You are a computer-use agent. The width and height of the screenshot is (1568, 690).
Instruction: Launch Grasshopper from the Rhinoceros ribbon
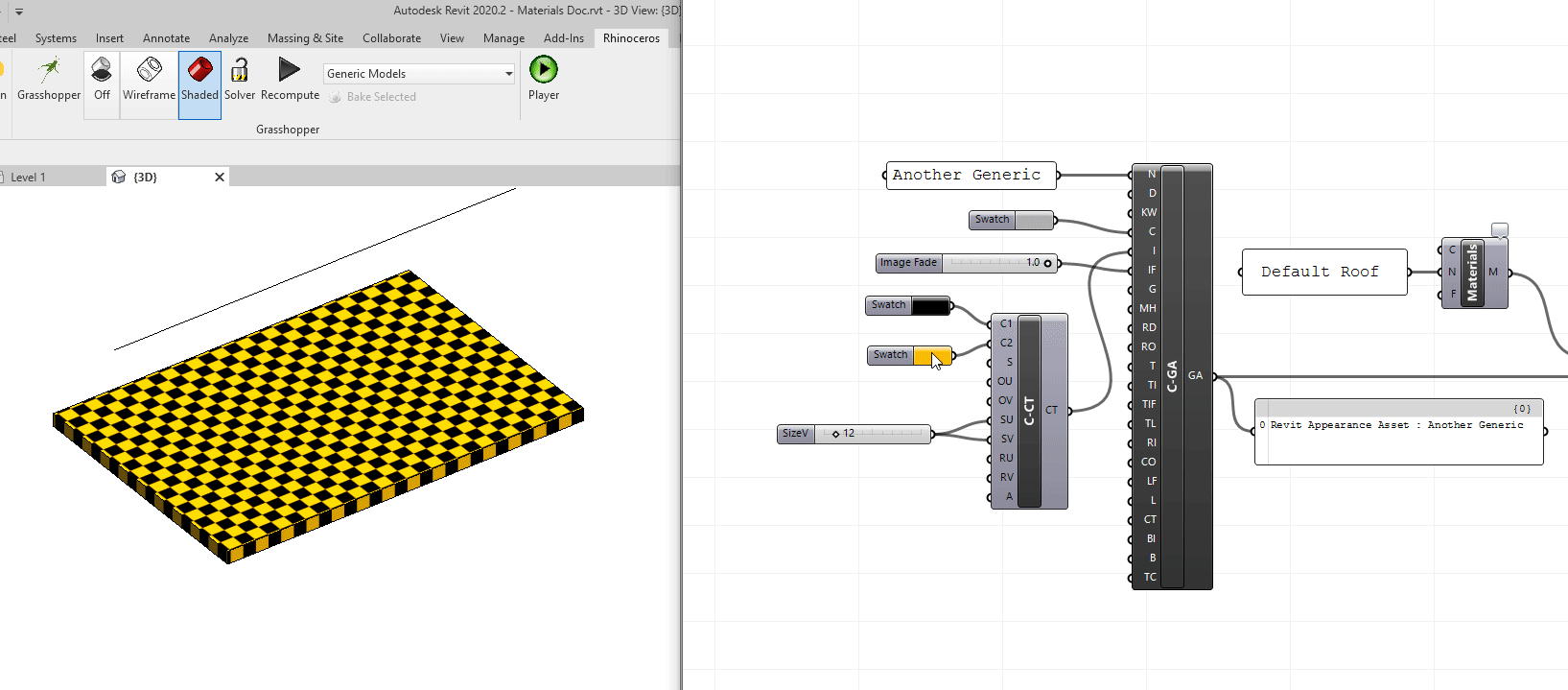49,78
